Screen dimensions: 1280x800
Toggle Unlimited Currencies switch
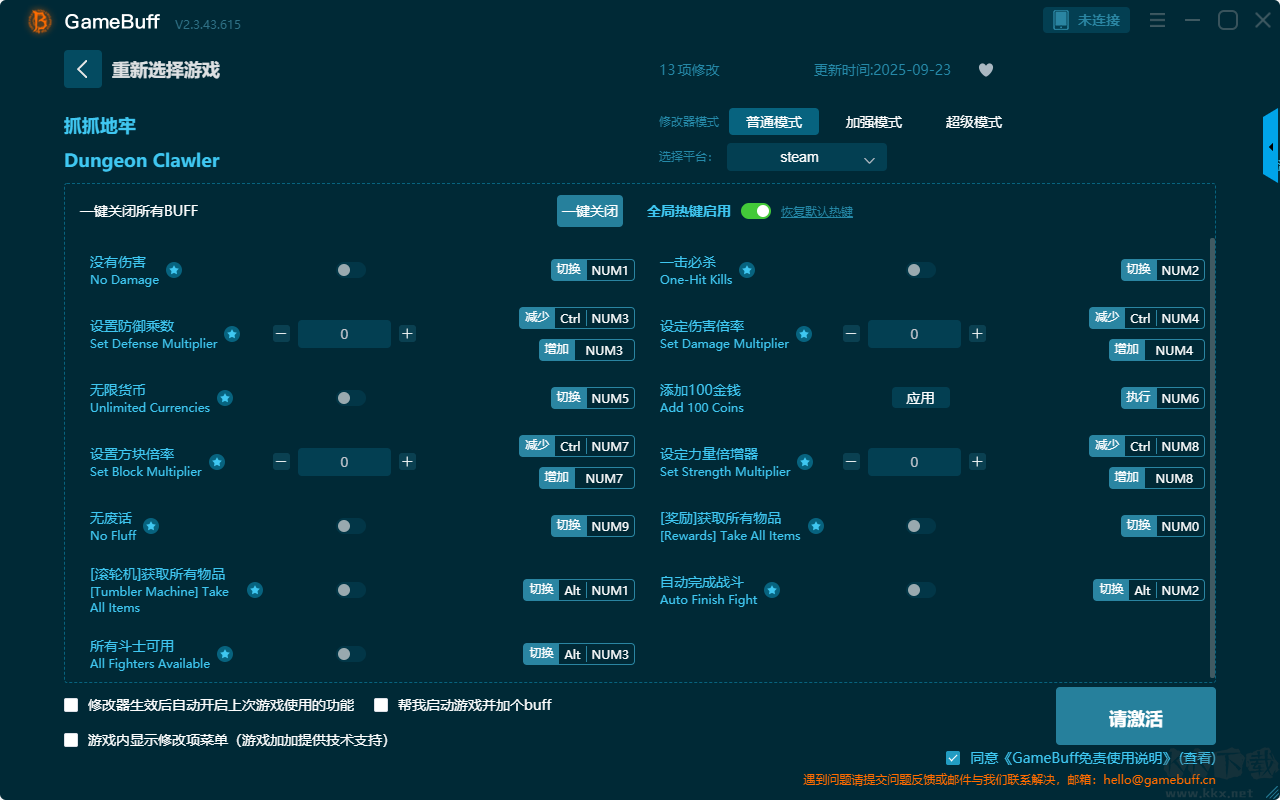(x=351, y=398)
